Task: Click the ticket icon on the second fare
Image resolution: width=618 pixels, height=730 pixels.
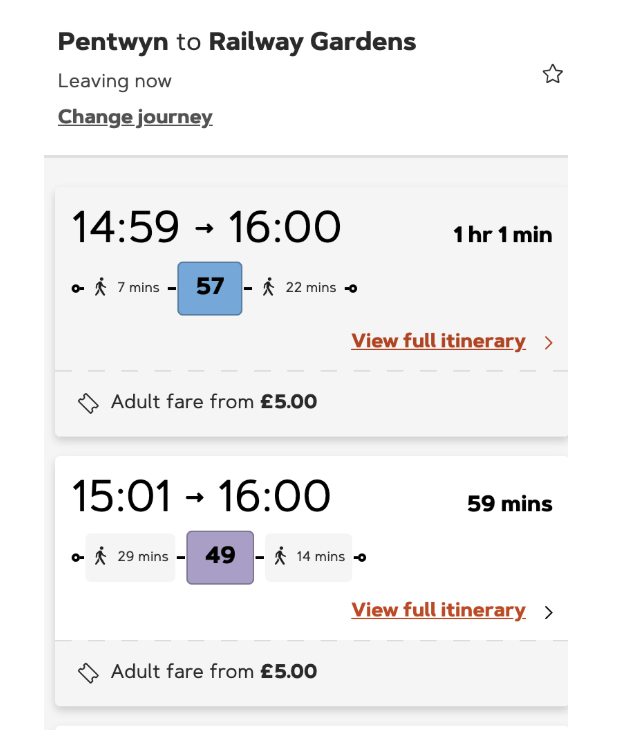Action: (88, 672)
